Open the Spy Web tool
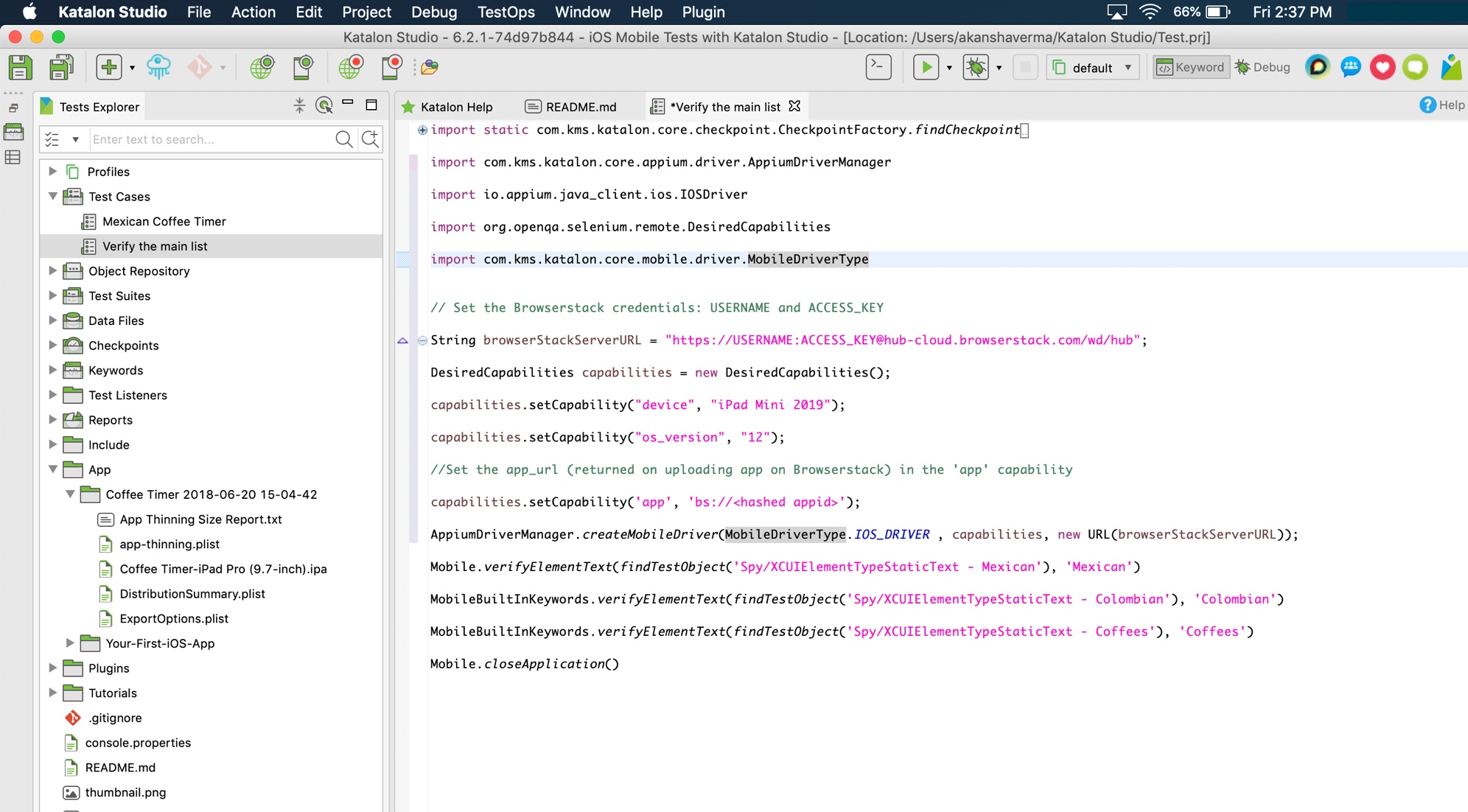This screenshot has height=812, width=1468. click(x=263, y=67)
